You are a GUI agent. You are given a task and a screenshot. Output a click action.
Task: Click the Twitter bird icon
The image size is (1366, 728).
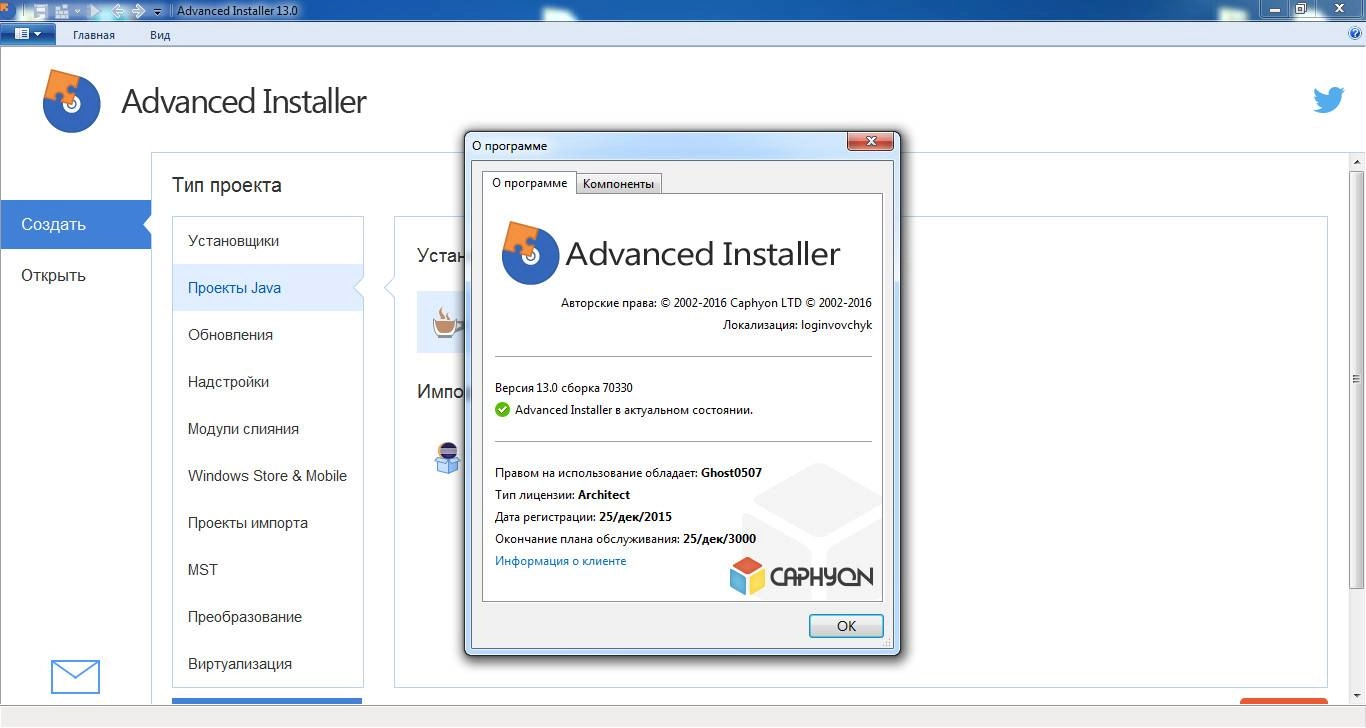1328,100
